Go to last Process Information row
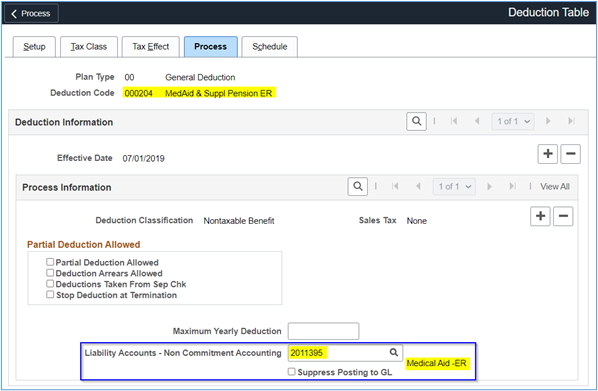The width and height of the screenshot is (598, 391). 513,187
